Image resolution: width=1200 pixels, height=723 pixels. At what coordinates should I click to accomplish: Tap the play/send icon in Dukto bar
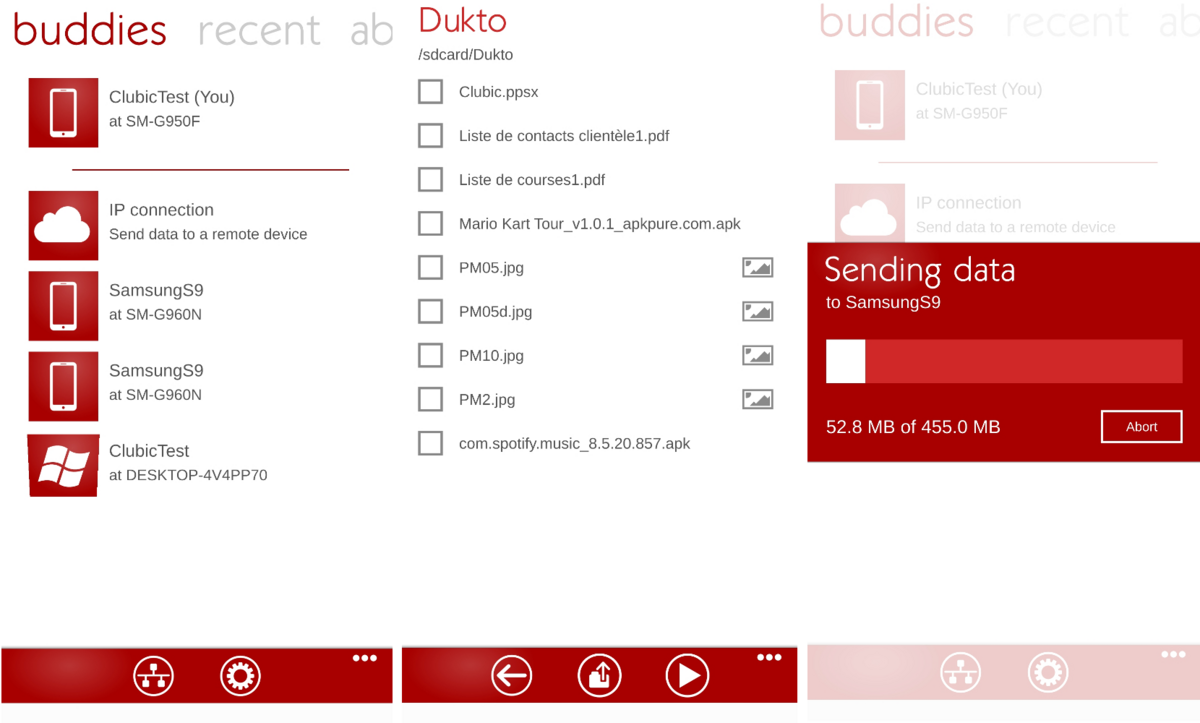pyautogui.click(x=687, y=676)
